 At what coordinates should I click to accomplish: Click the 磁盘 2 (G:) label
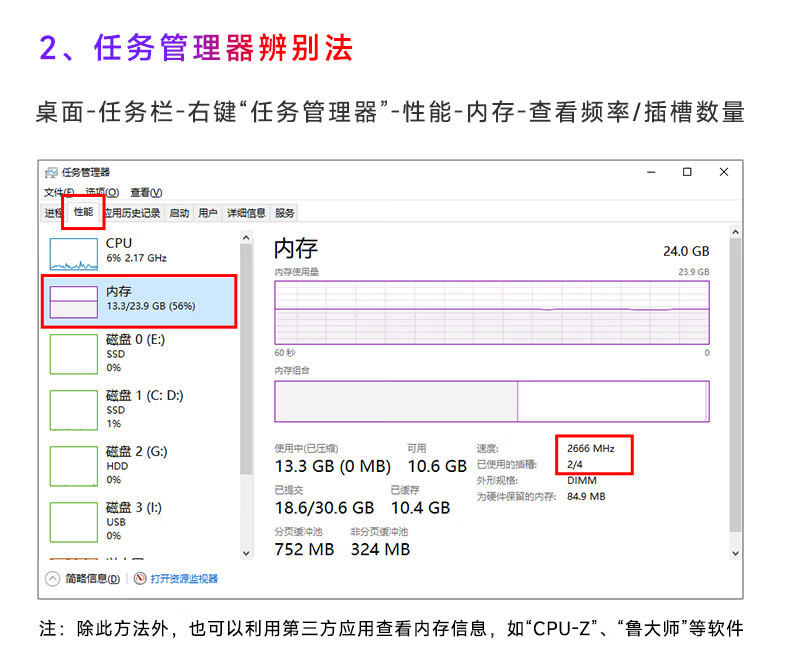coord(136,451)
